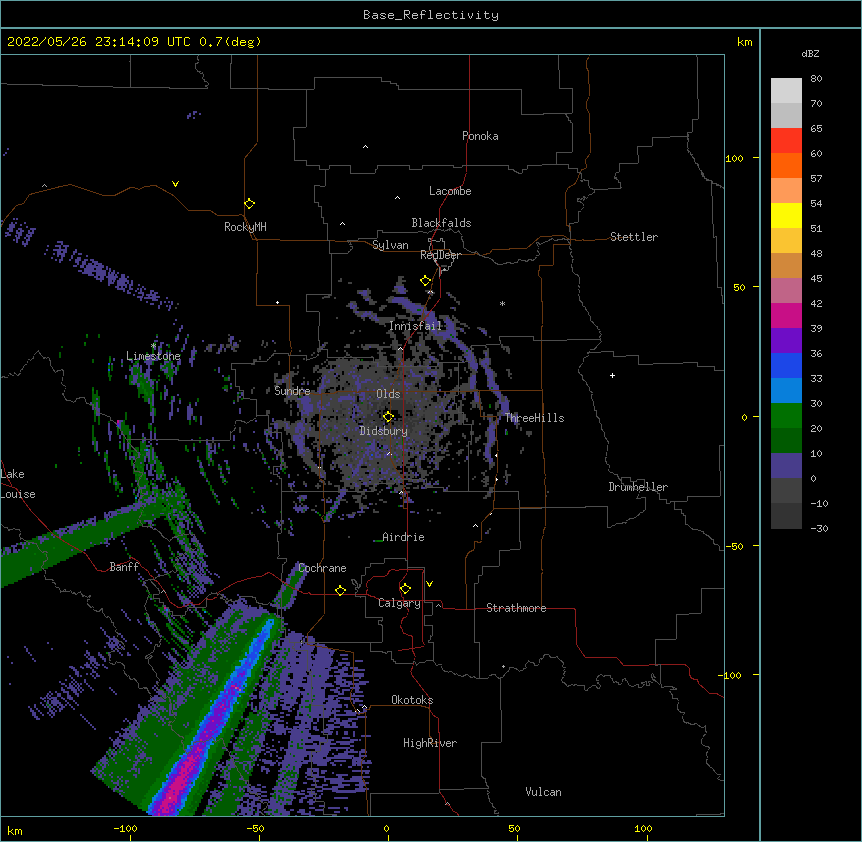Click the Didsbury town label
Viewport: 862px width, 842px height.
coord(383,431)
